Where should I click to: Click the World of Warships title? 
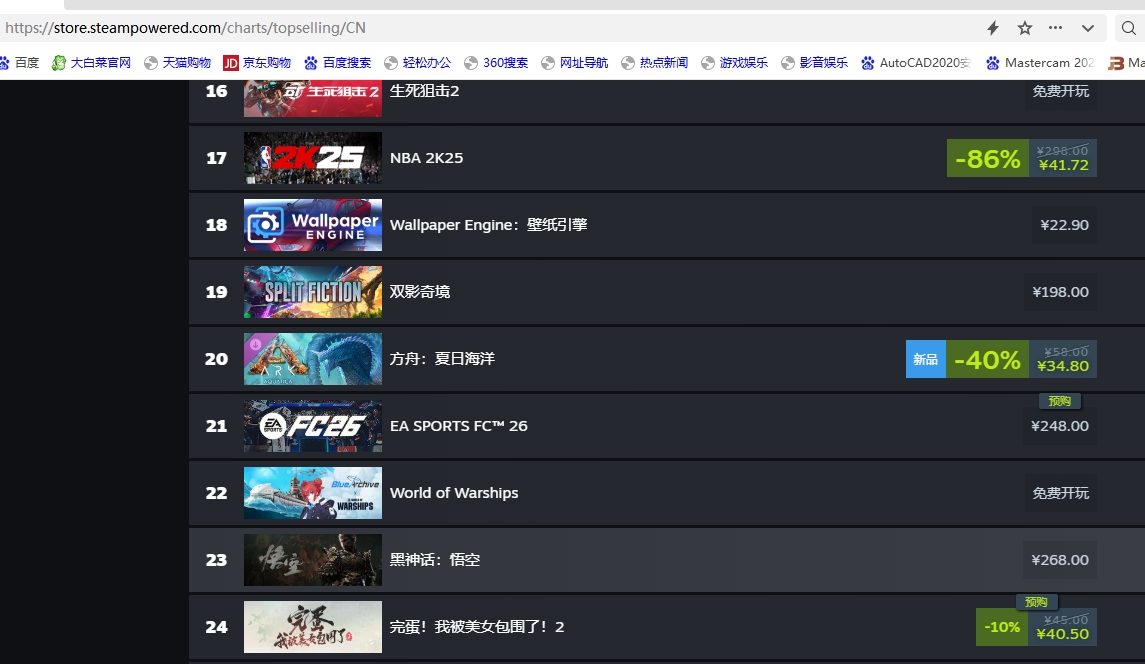click(454, 493)
